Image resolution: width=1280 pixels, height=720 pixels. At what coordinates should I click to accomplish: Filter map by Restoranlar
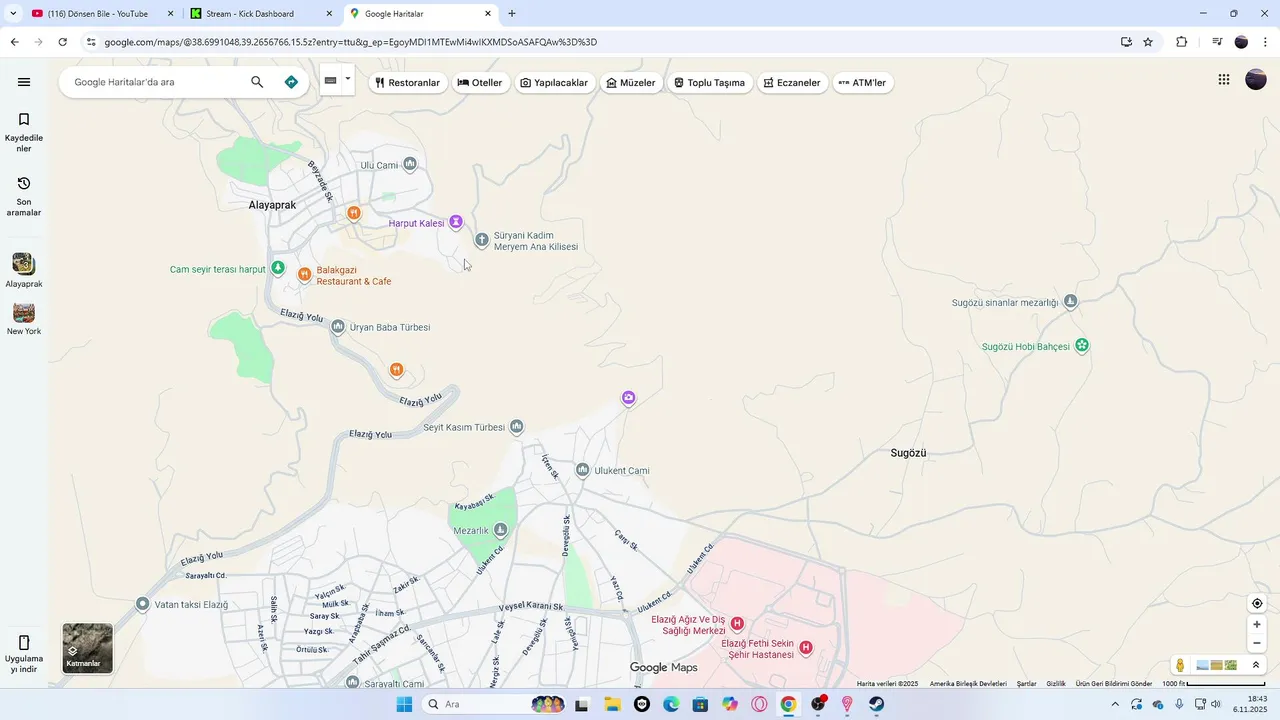point(408,83)
